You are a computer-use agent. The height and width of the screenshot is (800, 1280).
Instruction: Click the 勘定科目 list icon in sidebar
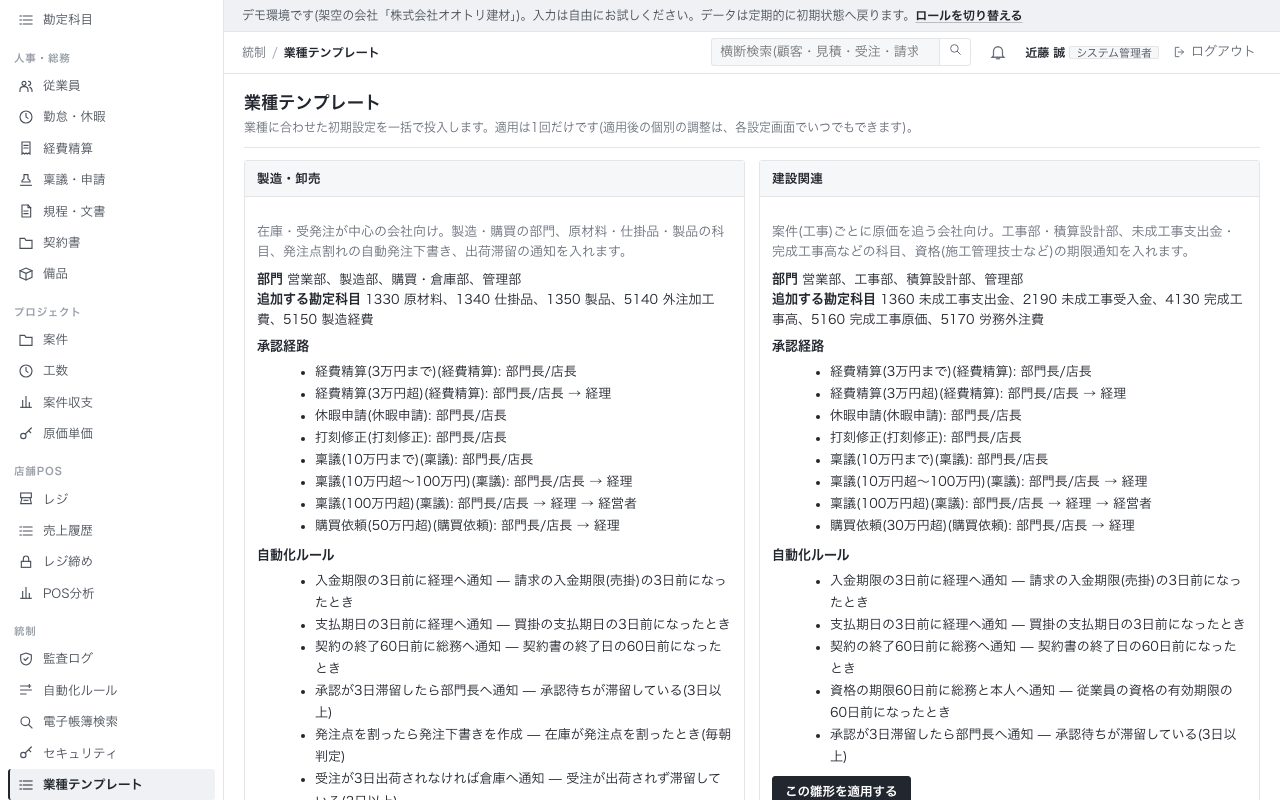click(26, 19)
